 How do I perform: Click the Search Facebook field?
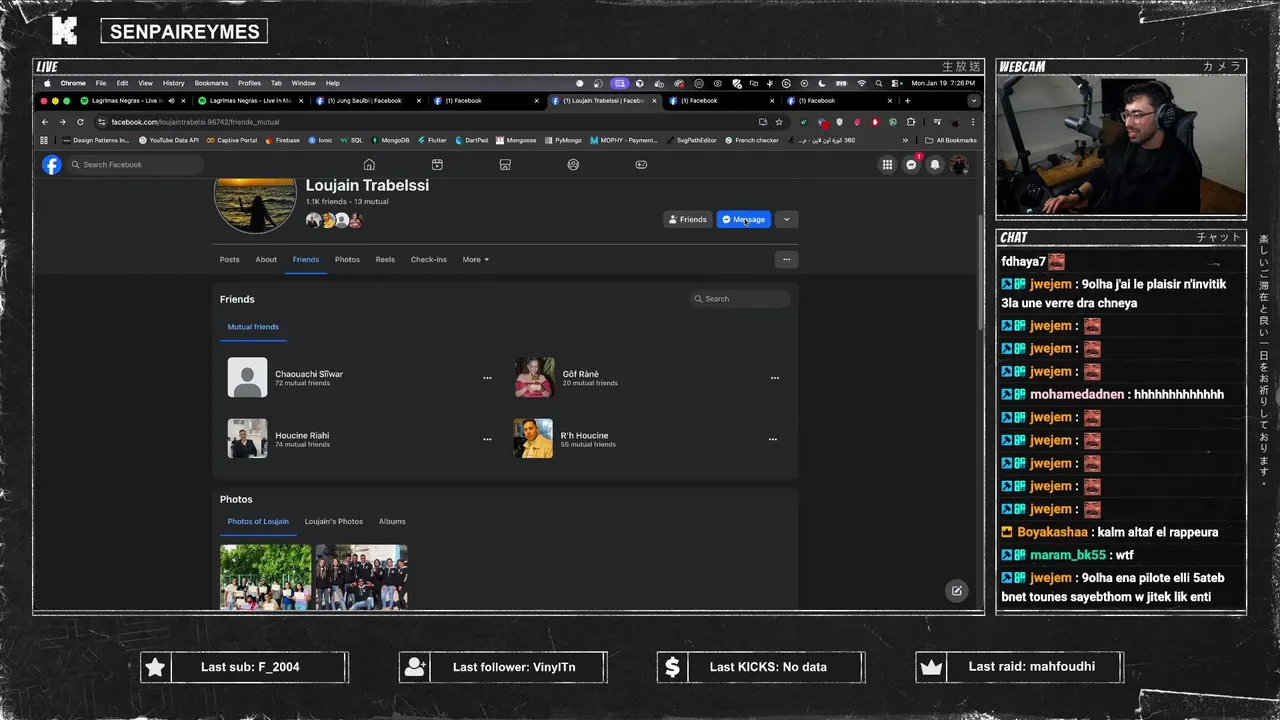point(135,165)
